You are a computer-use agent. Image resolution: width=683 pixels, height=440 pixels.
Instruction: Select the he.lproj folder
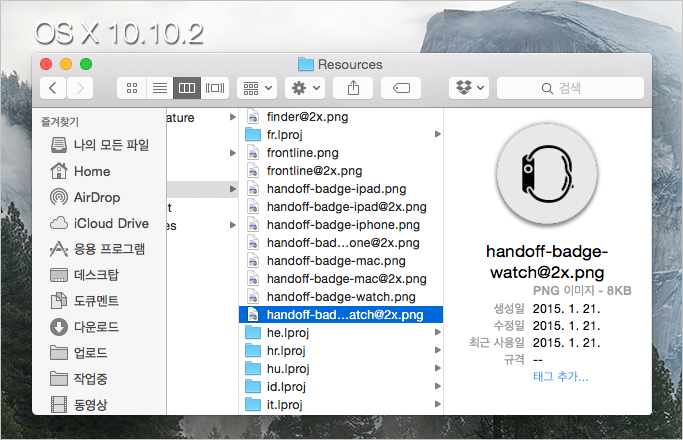(x=341, y=333)
